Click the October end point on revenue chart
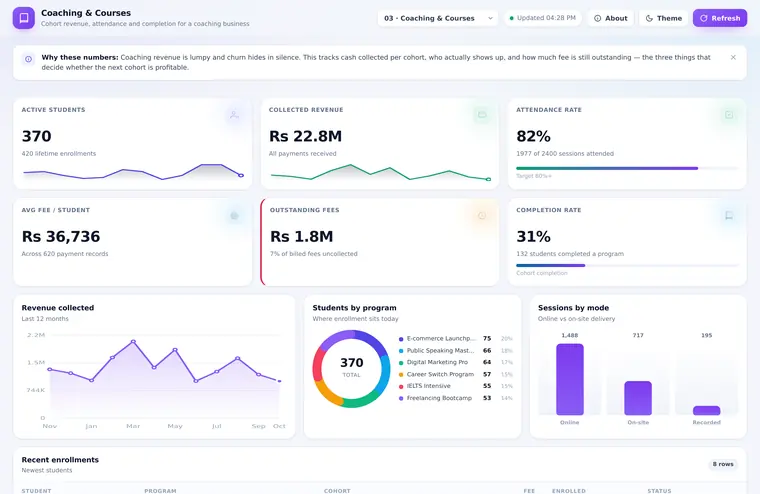The width and height of the screenshot is (760, 494). coord(279,381)
